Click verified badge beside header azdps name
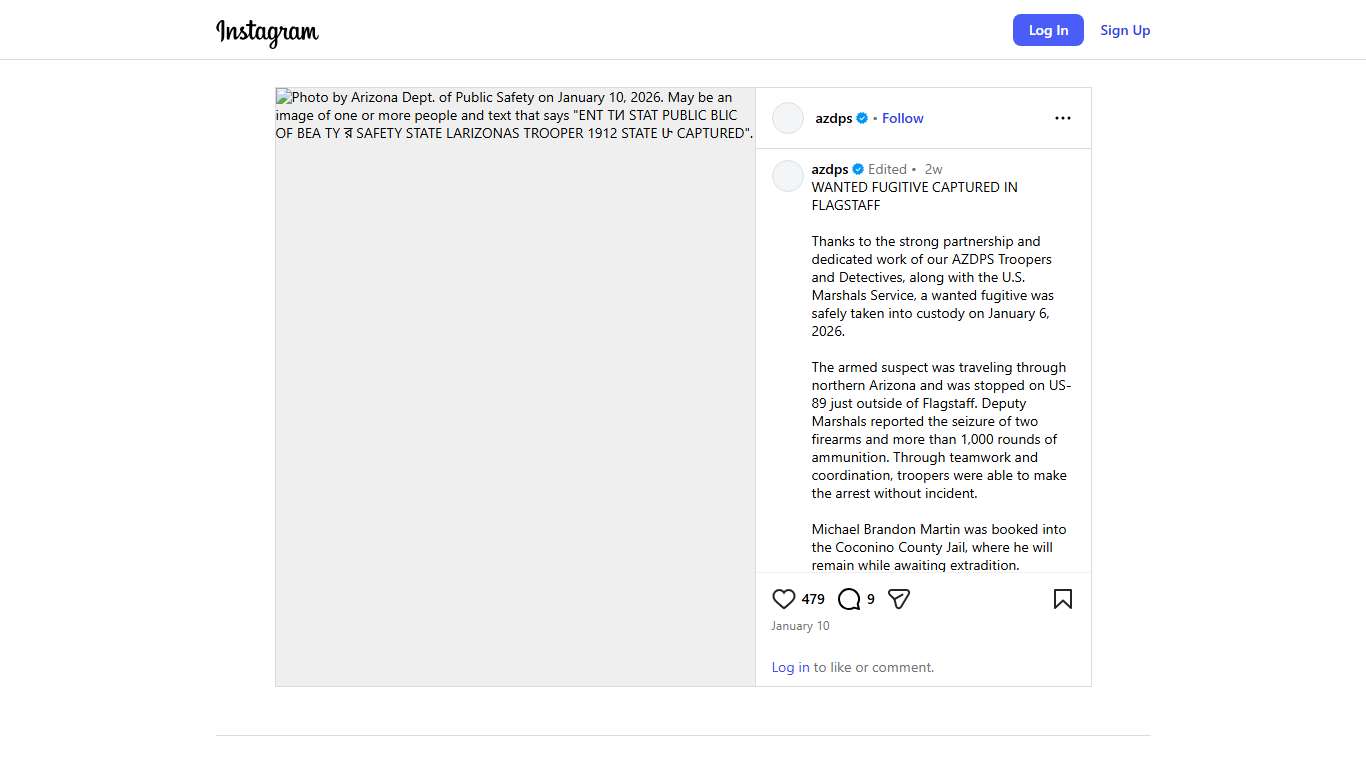Viewport: 1366px width, 768px height. pos(862,118)
